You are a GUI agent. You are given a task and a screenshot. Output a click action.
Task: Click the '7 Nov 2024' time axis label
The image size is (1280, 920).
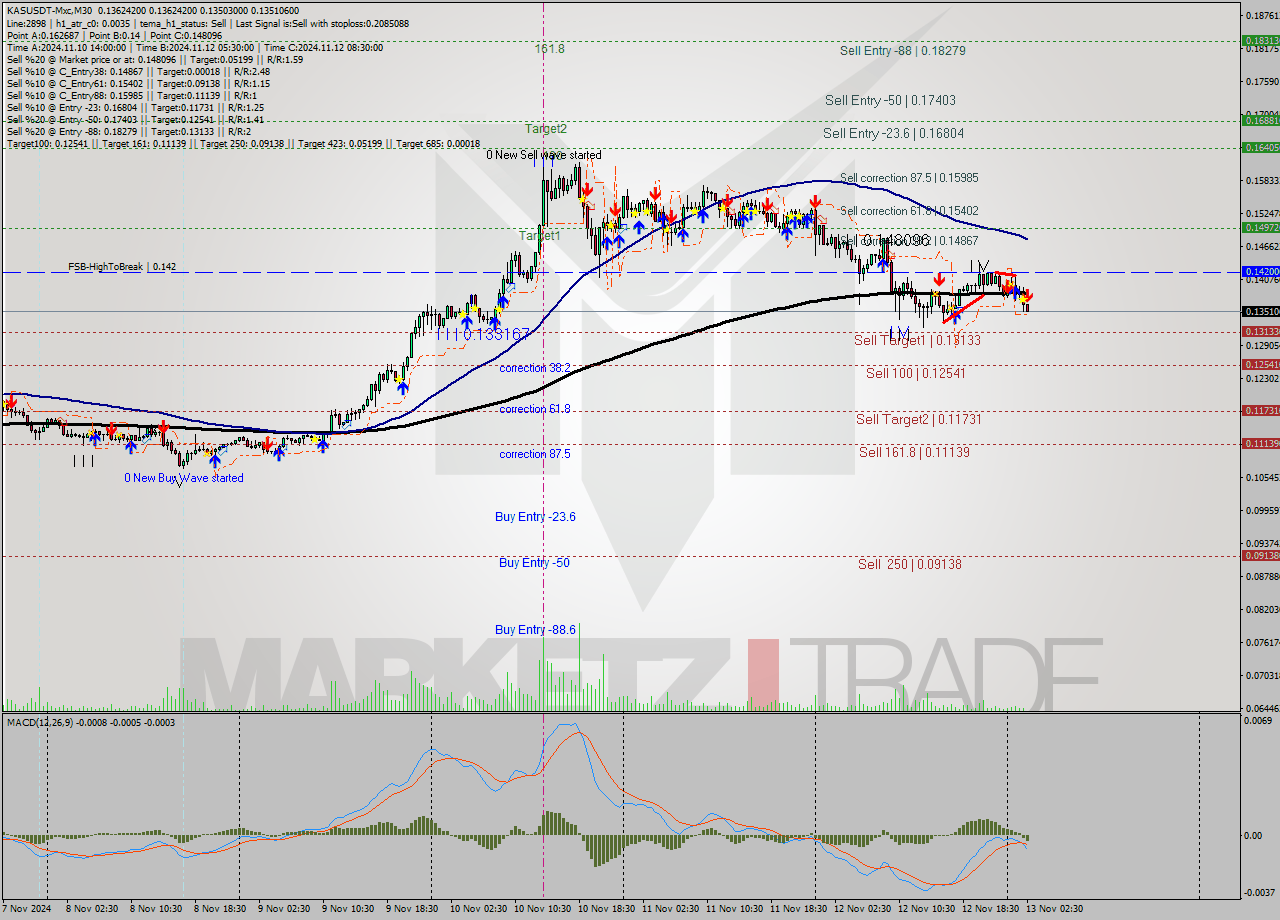tap(26, 909)
